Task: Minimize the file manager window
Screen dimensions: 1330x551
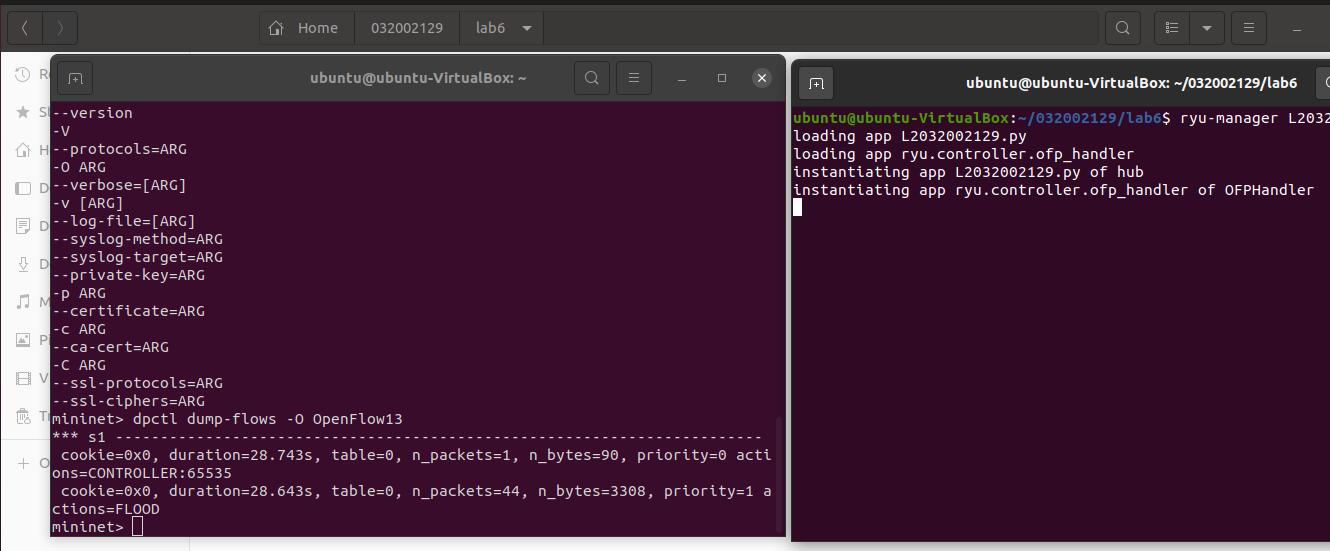Action: click(x=1298, y=28)
